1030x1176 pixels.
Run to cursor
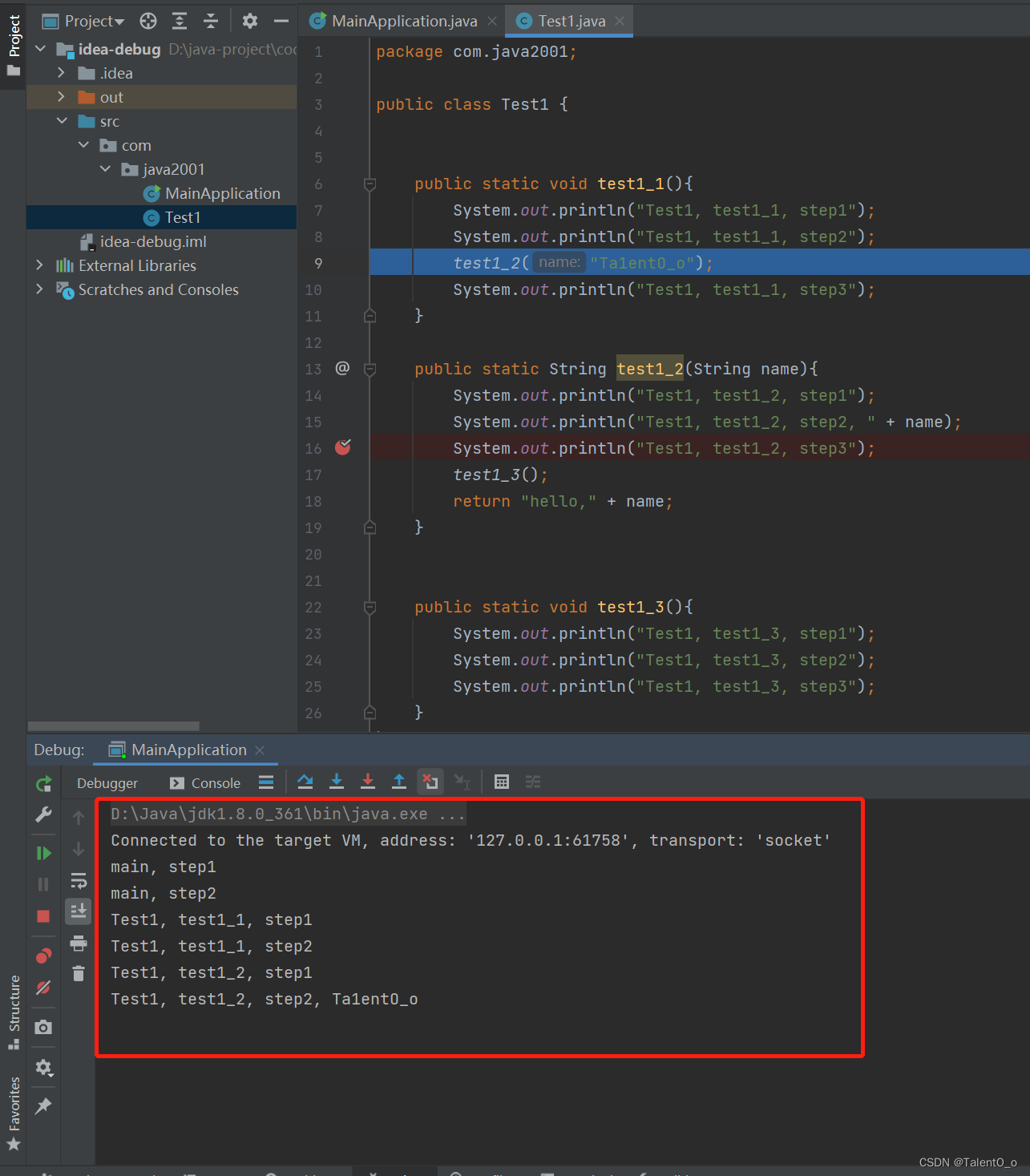click(x=462, y=782)
